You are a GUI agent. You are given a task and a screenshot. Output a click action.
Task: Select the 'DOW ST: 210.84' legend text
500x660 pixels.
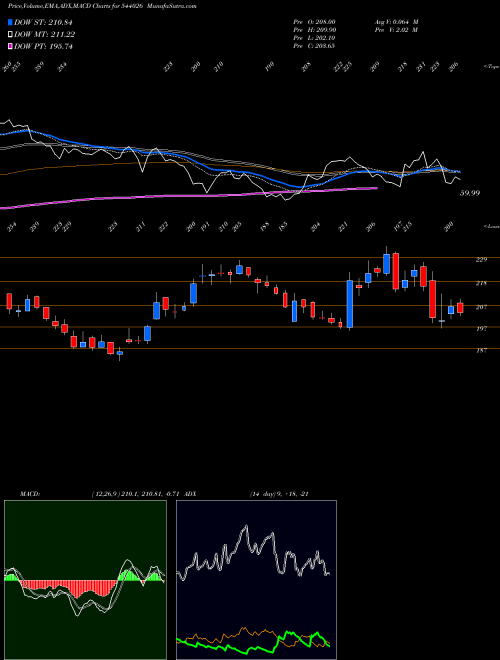pyautogui.click(x=43, y=23)
